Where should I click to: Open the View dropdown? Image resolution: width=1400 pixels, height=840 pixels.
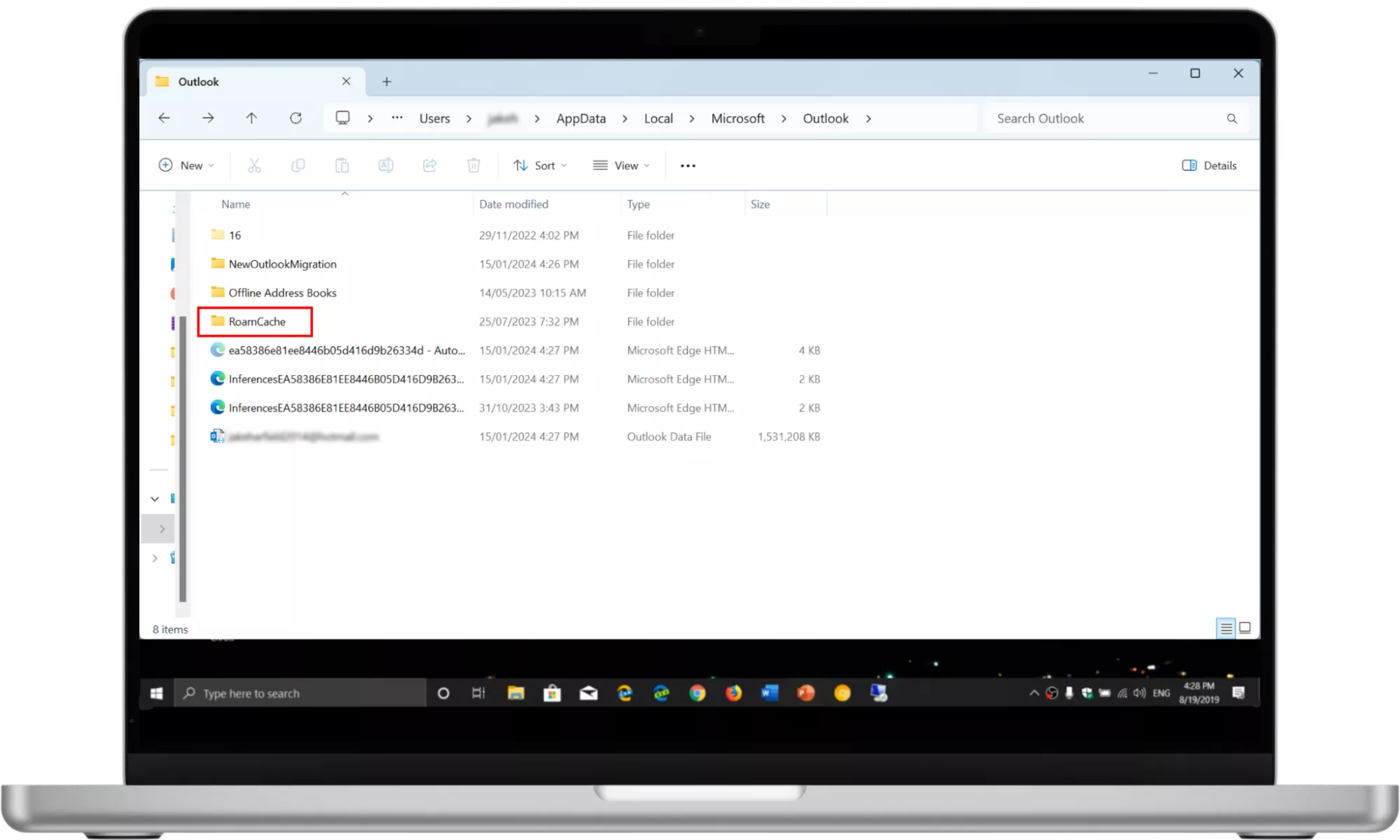click(x=621, y=166)
